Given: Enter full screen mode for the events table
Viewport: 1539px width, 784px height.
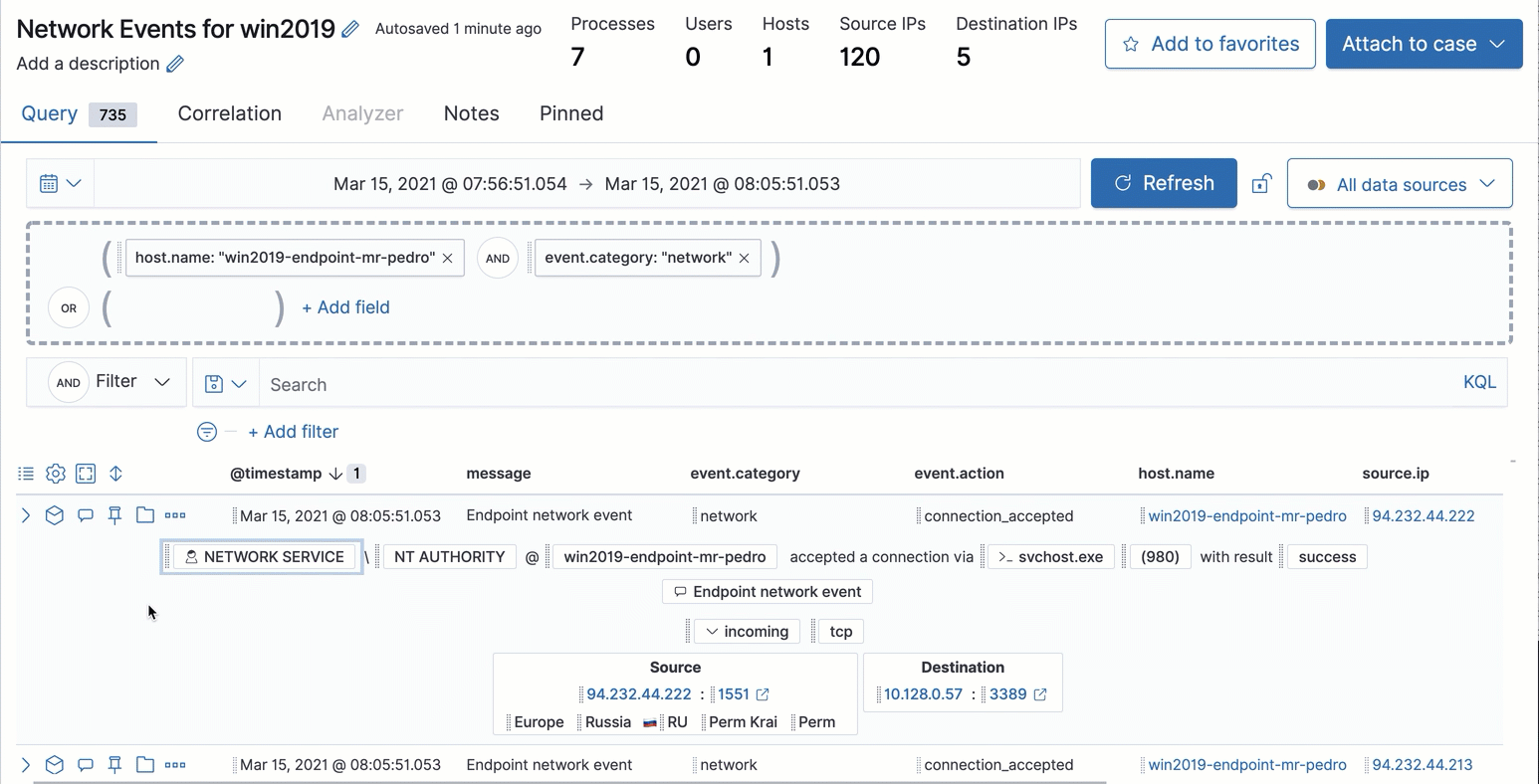Looking at the screenshot, I should [x=86, y=474].
